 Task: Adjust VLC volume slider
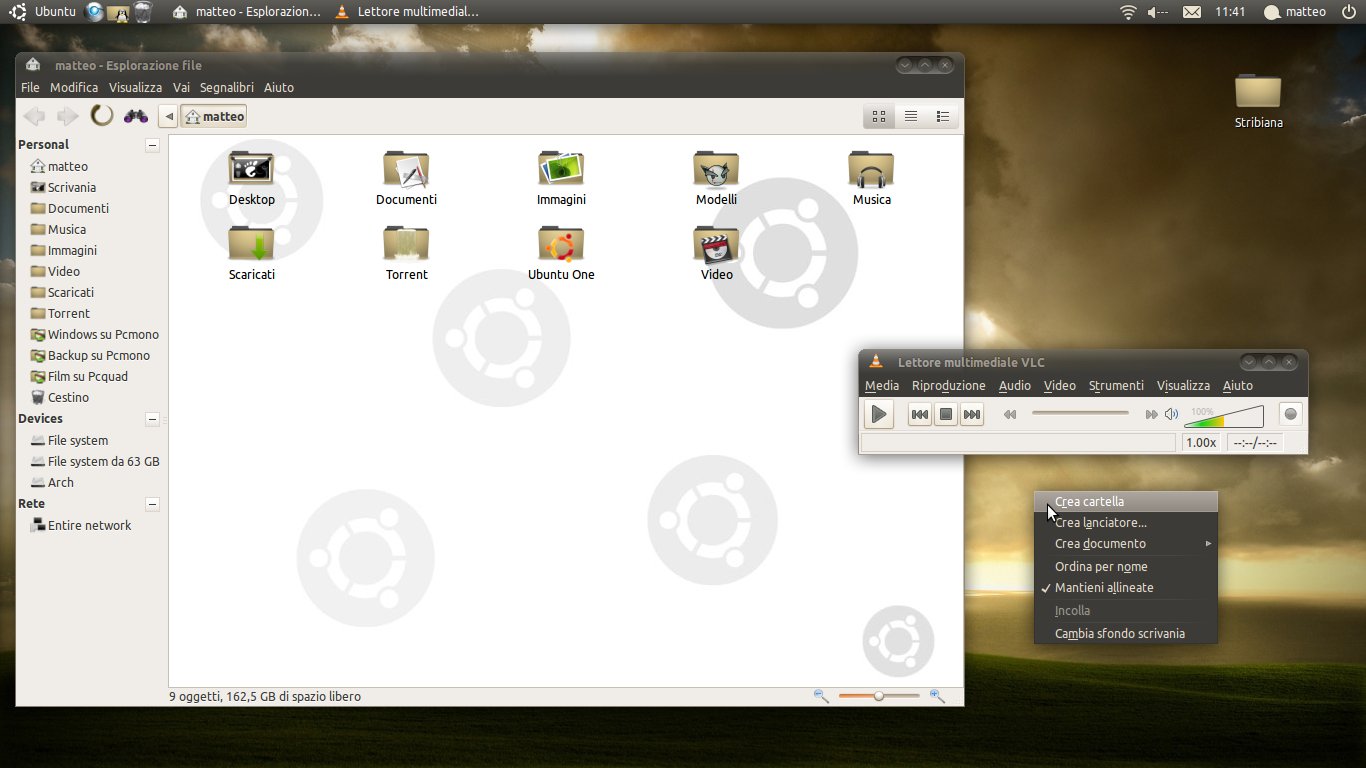pyautogui.click(x=1224, y=415)
